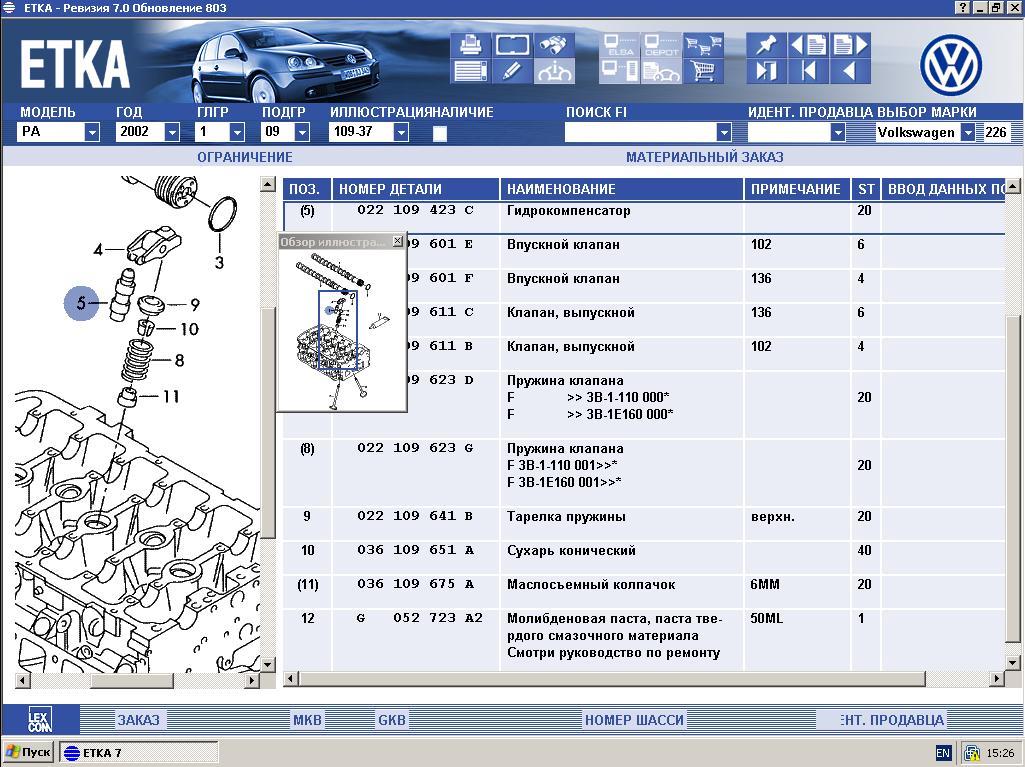
Task: Open the binoculars search tool
Action: 554,45
